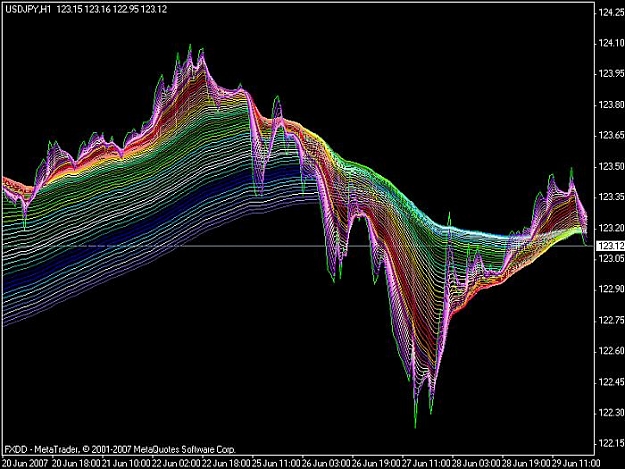Click the 26 Jun 19:00 time label
This screenshot has width=625, height=469.
[x=376, y=463]
